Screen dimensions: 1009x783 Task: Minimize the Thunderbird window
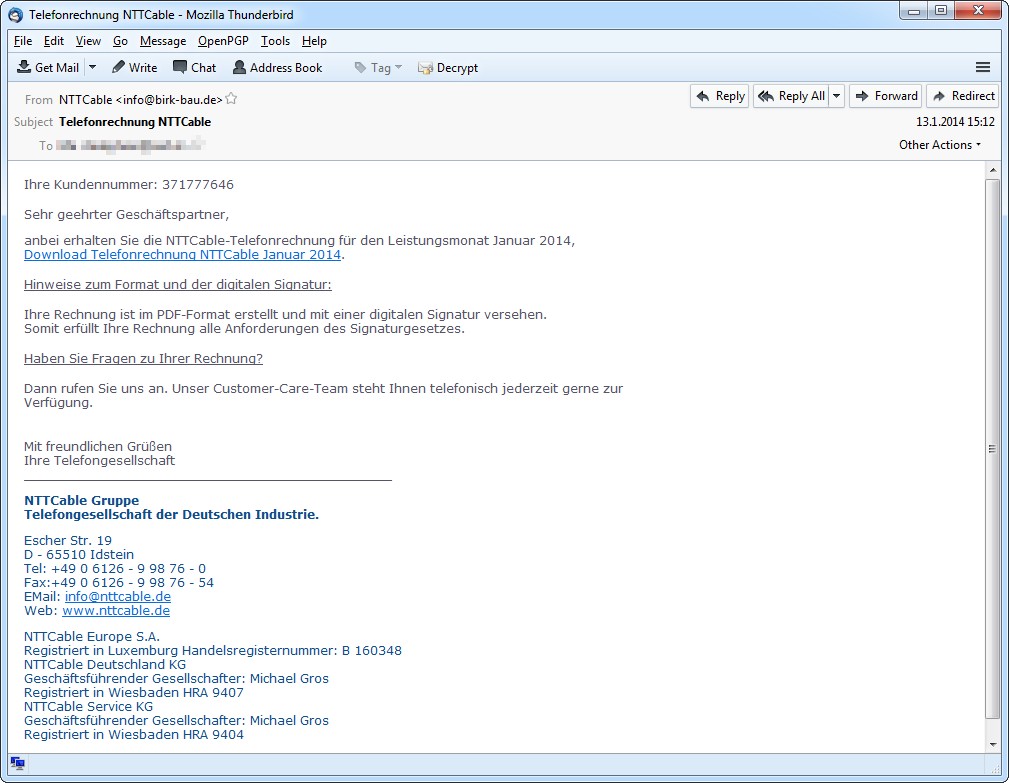[x=914, y=10]
